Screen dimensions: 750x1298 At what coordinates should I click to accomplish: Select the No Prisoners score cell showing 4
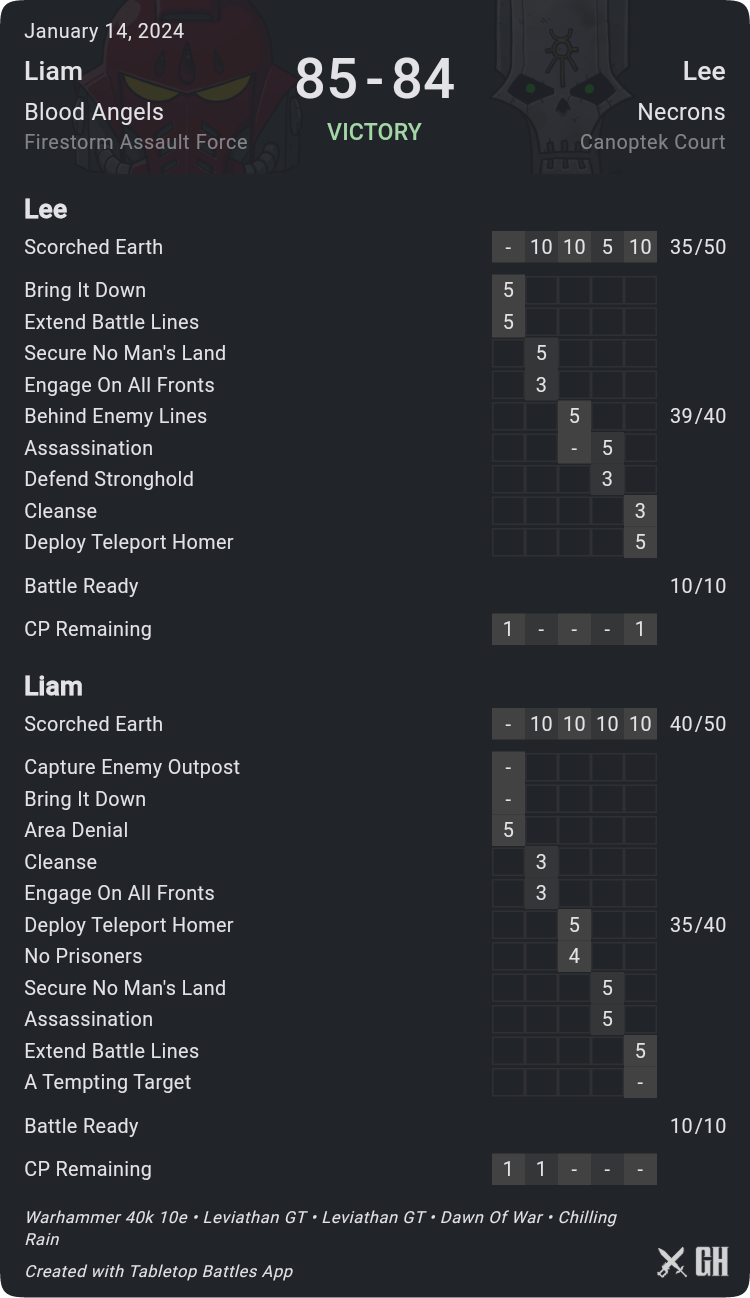point(574,956)
